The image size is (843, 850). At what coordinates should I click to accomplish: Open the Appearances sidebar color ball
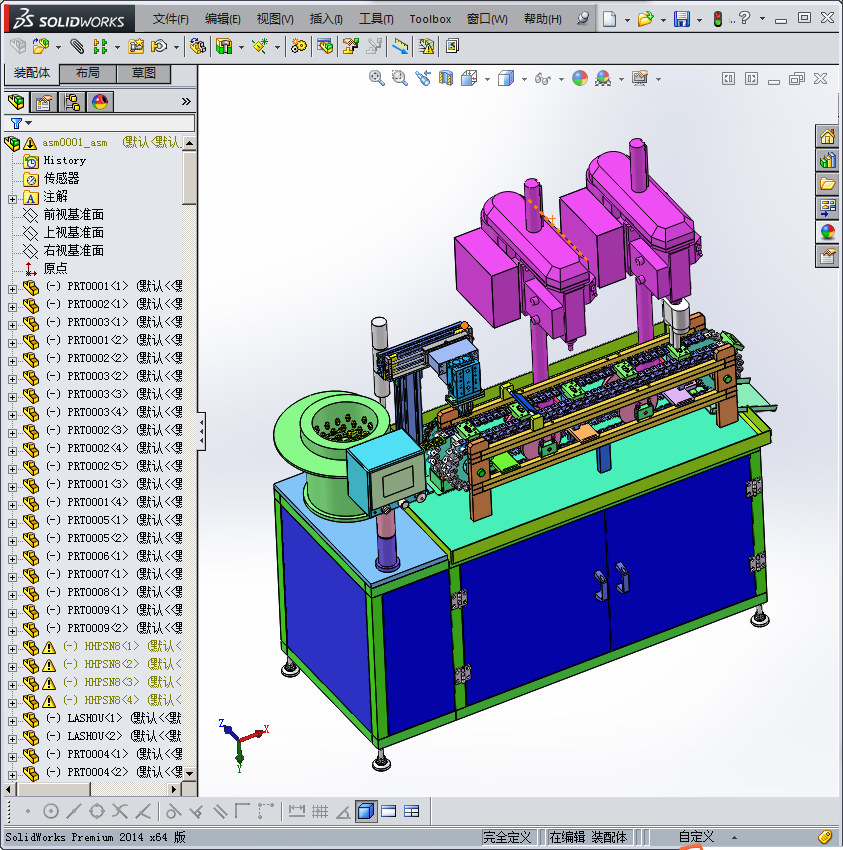[827, 231]
